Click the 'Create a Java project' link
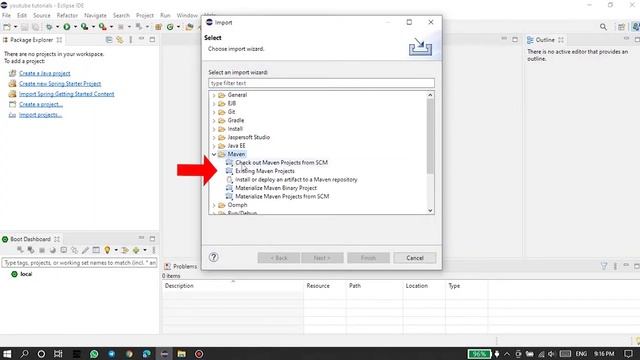Screen dimensions: 640x360 [44, 73]
